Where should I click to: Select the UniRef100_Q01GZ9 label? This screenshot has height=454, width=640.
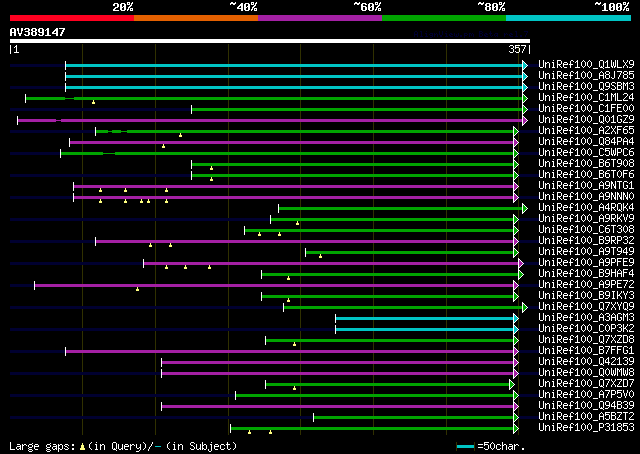(x=586, y=120)
